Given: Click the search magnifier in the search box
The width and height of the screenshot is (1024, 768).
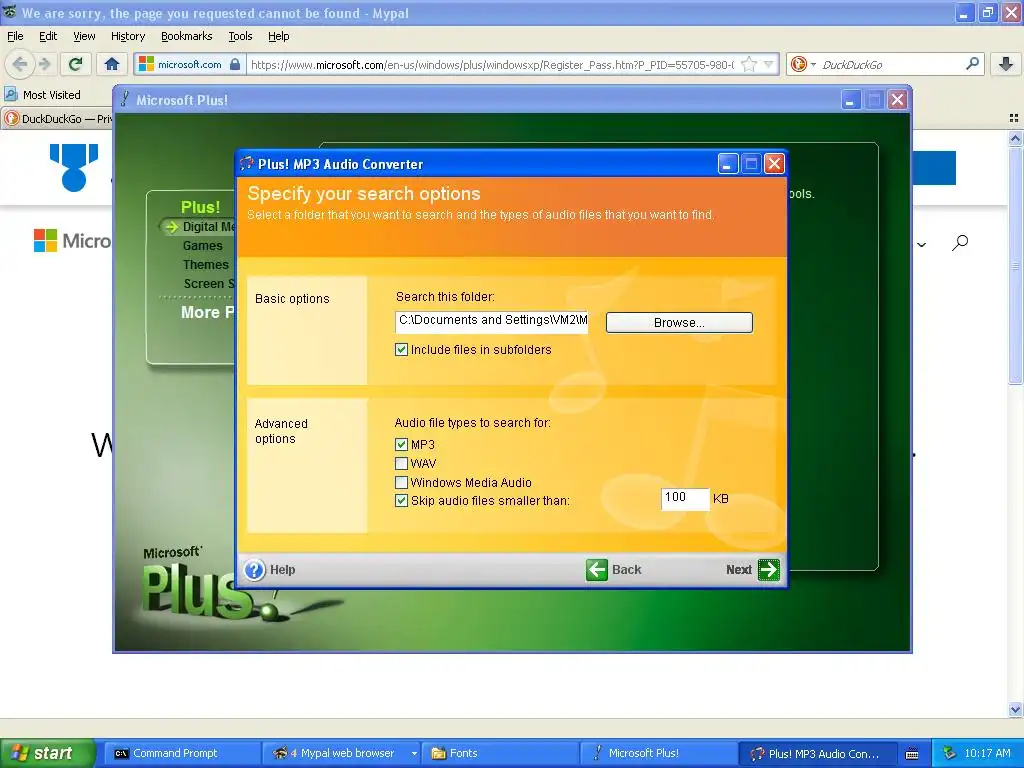Looking at the screenshot, I should coord(972,64).
